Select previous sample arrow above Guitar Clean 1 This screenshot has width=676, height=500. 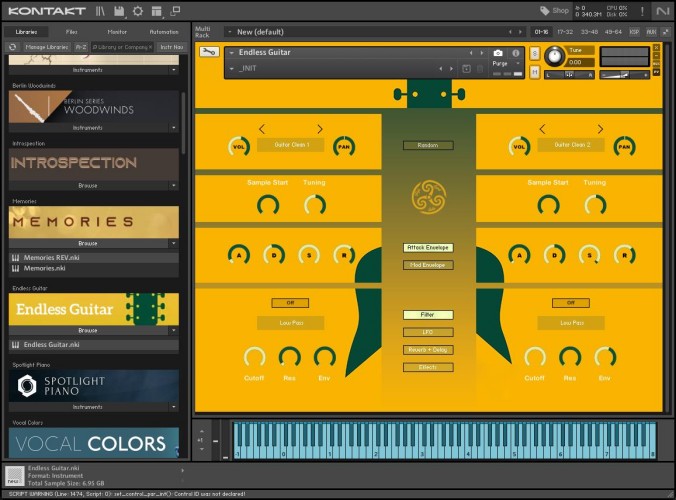pos(262,129)
